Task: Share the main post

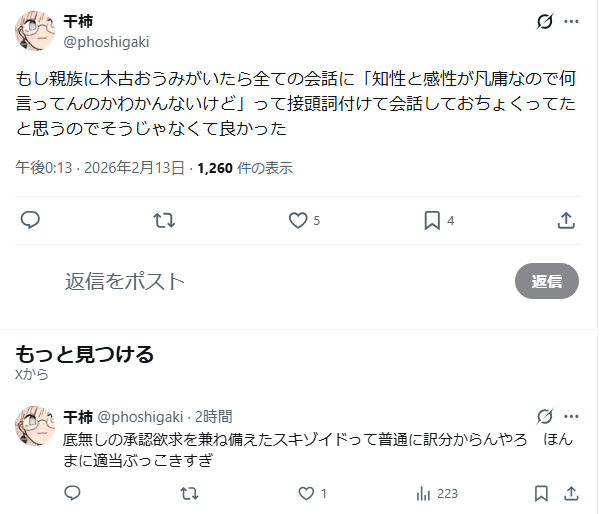Action: coord(565,220)
